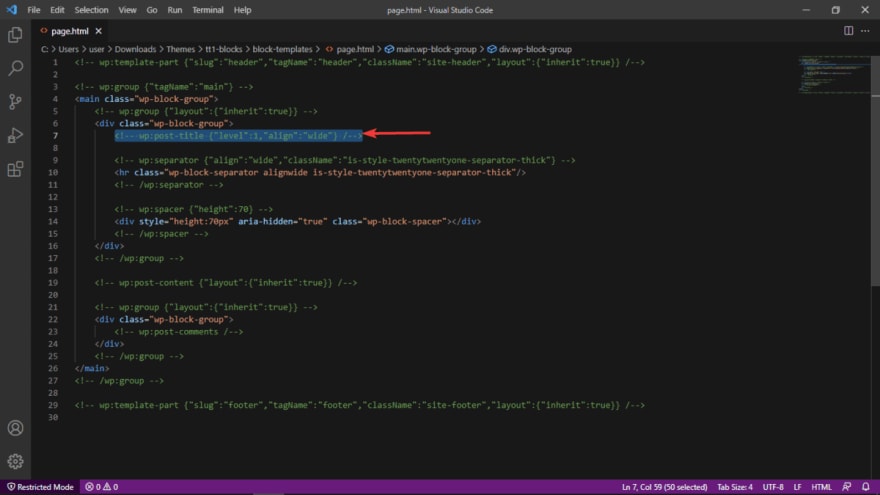The height and width of the screenshot is (495, 880).
Task: Open the Source Control view
Action: (15, 102)
